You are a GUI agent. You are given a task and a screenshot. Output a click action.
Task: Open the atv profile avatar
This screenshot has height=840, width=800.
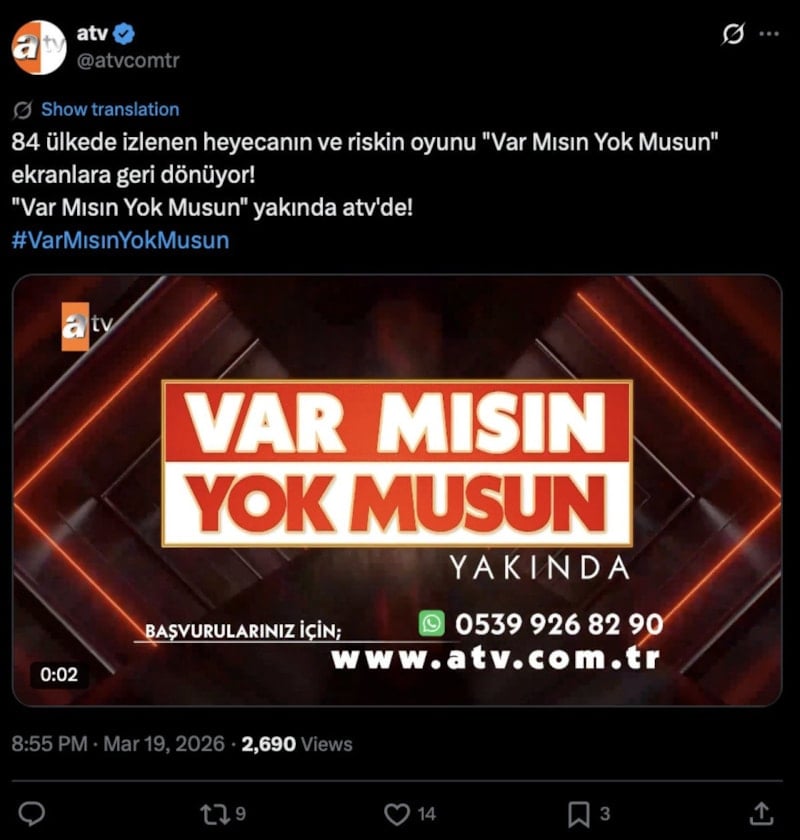(39, 47)
